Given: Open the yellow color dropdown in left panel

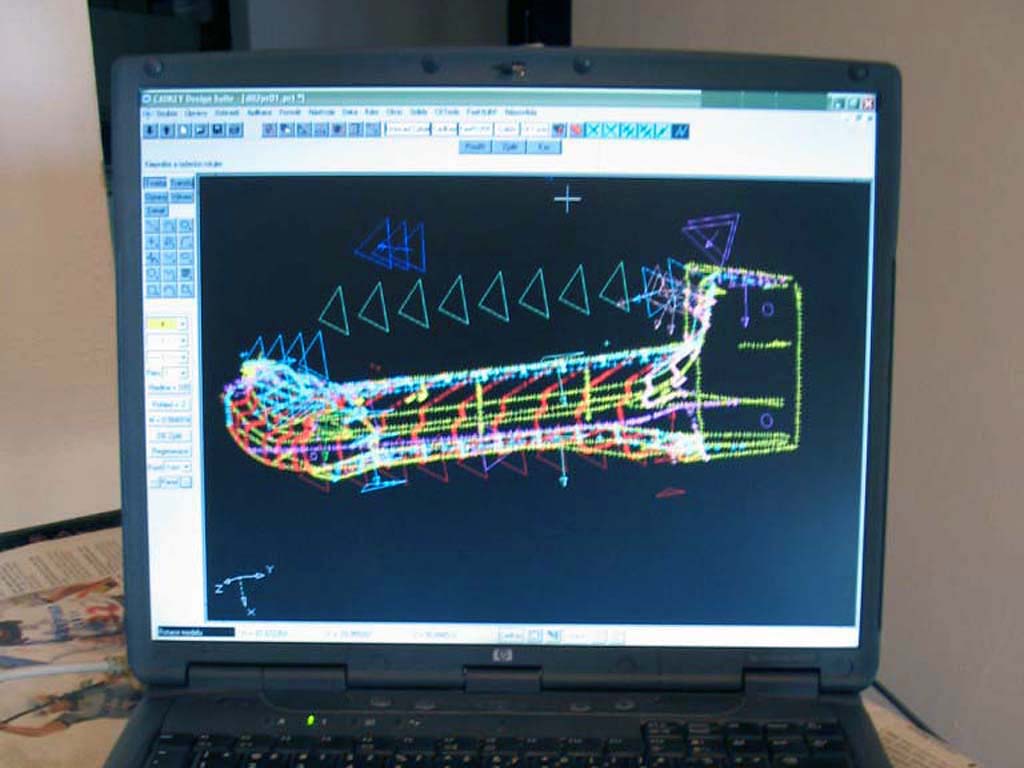Looking at the screenshot, I should point(182,324).
